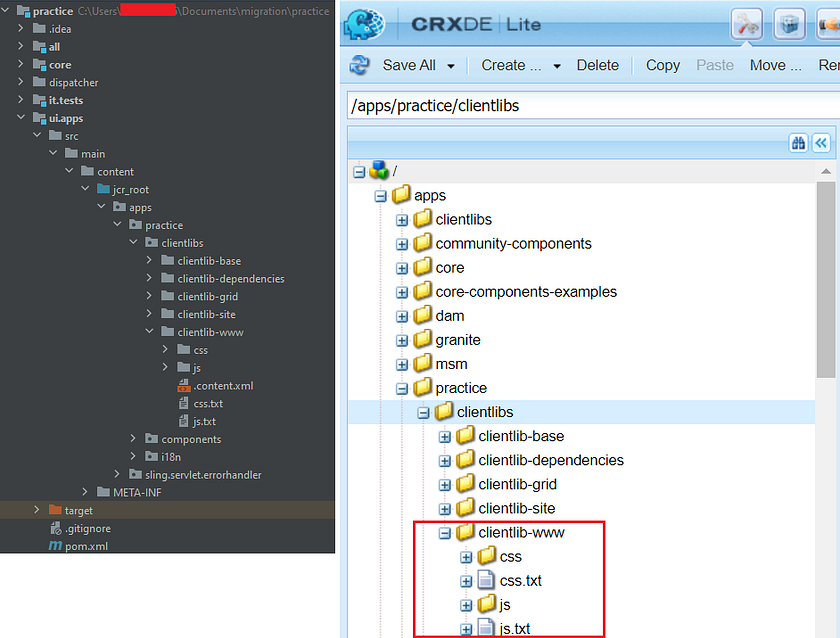Select sling.servlet.errorhandler in IDE tree
Viewport: 840px width, 638px height.
click(203, 475)
